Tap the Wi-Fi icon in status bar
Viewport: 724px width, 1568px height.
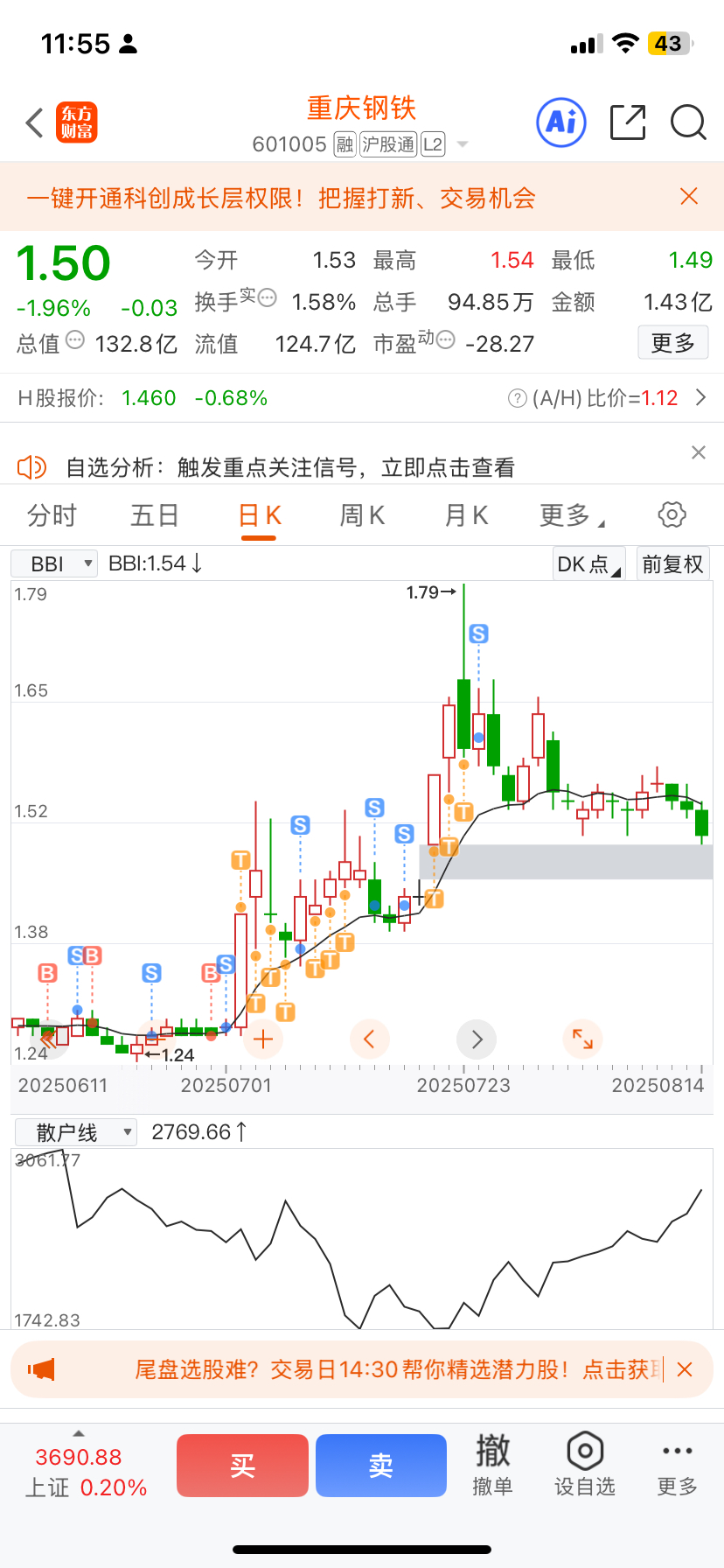pyautogui.click(x=625, y=44)
